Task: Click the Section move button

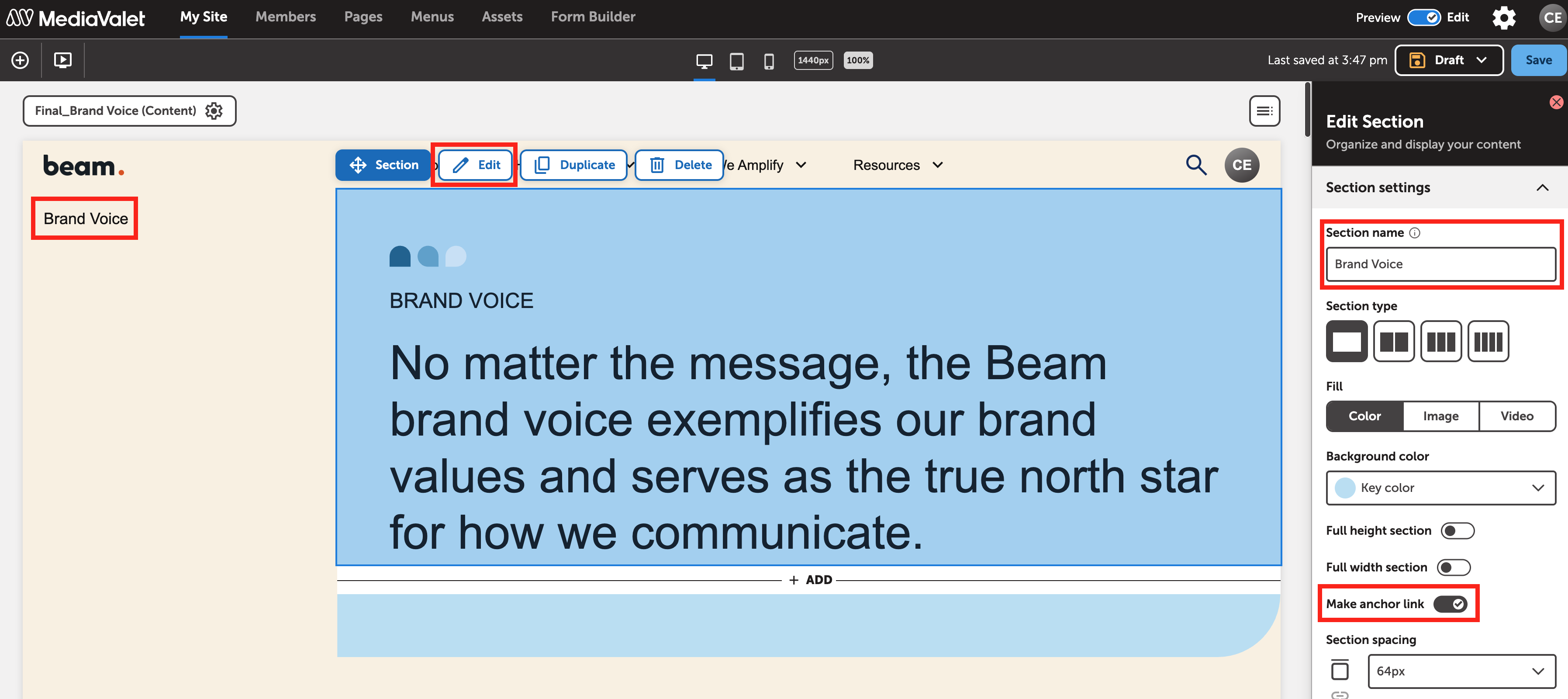Action: [x=383, y=165]
